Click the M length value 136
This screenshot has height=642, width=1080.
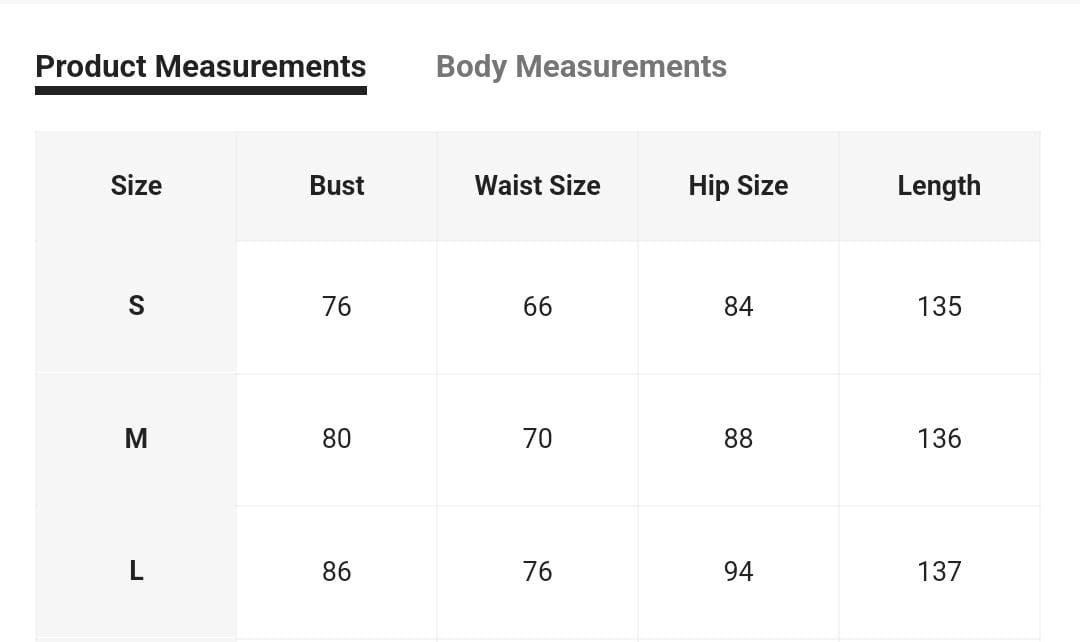pyautogui.click(x=939, y=439)
